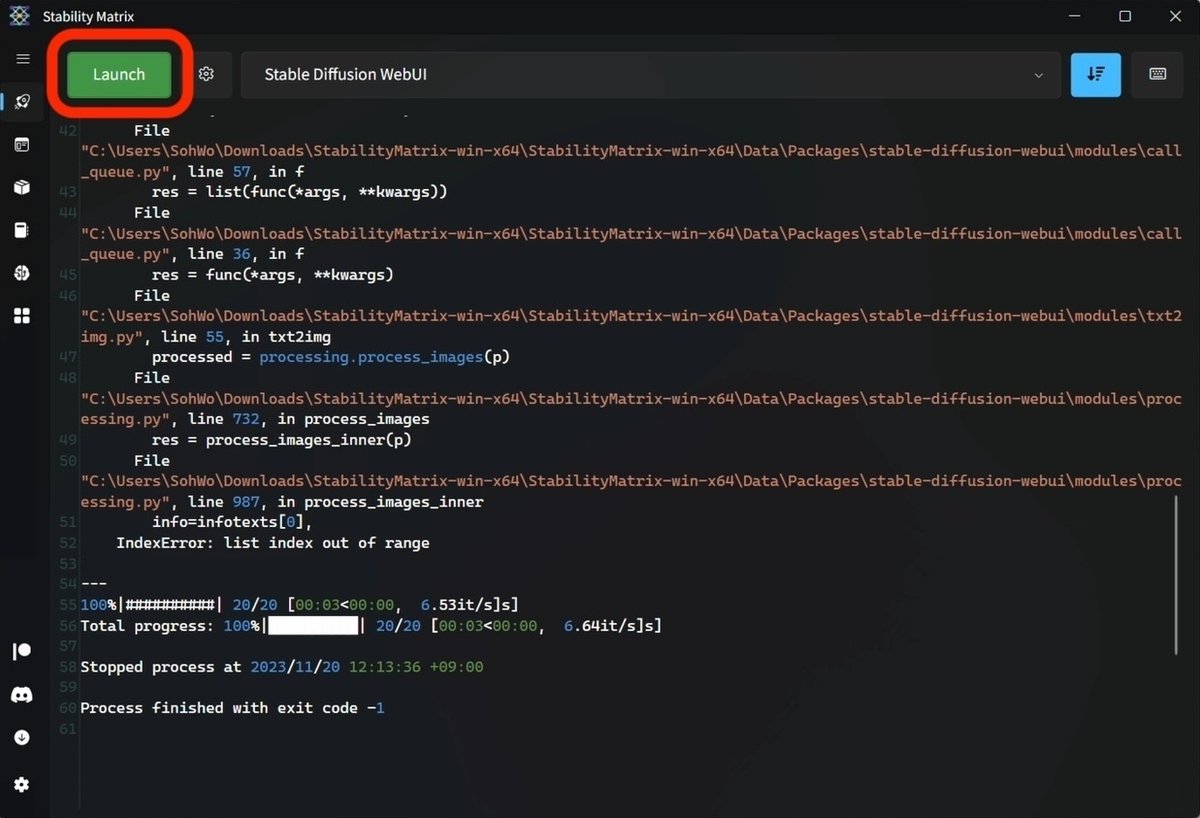The image size is (1200, 818).
Task: Click the 'IndexError: list index out of range' line
Action: (x=273, y=543)
